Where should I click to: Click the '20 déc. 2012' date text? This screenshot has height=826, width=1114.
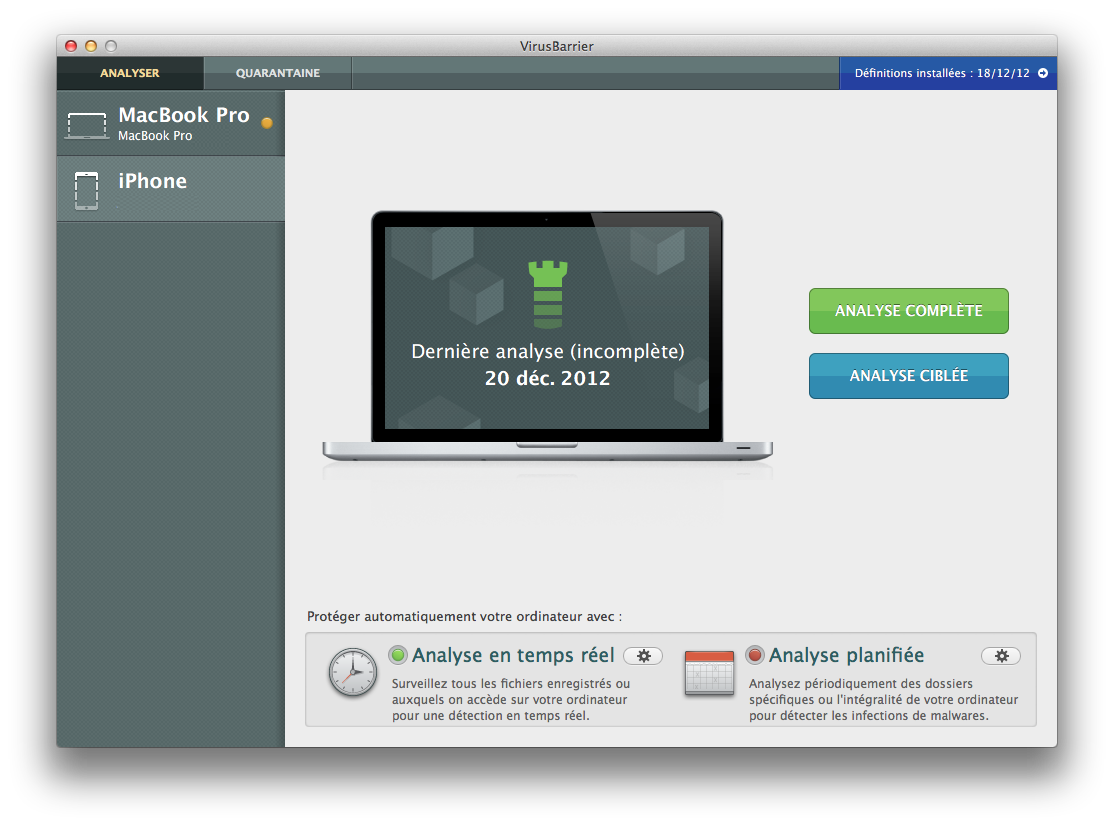click(x=548, y=378)
